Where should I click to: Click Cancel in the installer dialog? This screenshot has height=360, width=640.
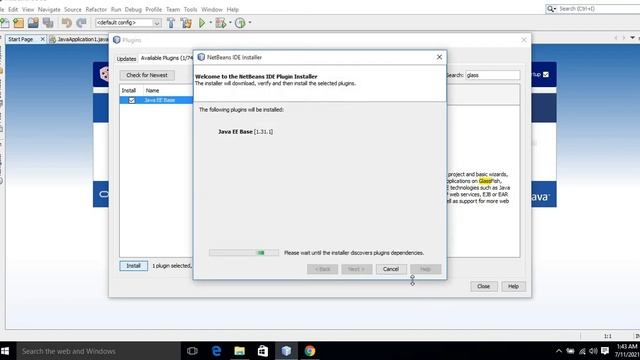coord(391,269)
